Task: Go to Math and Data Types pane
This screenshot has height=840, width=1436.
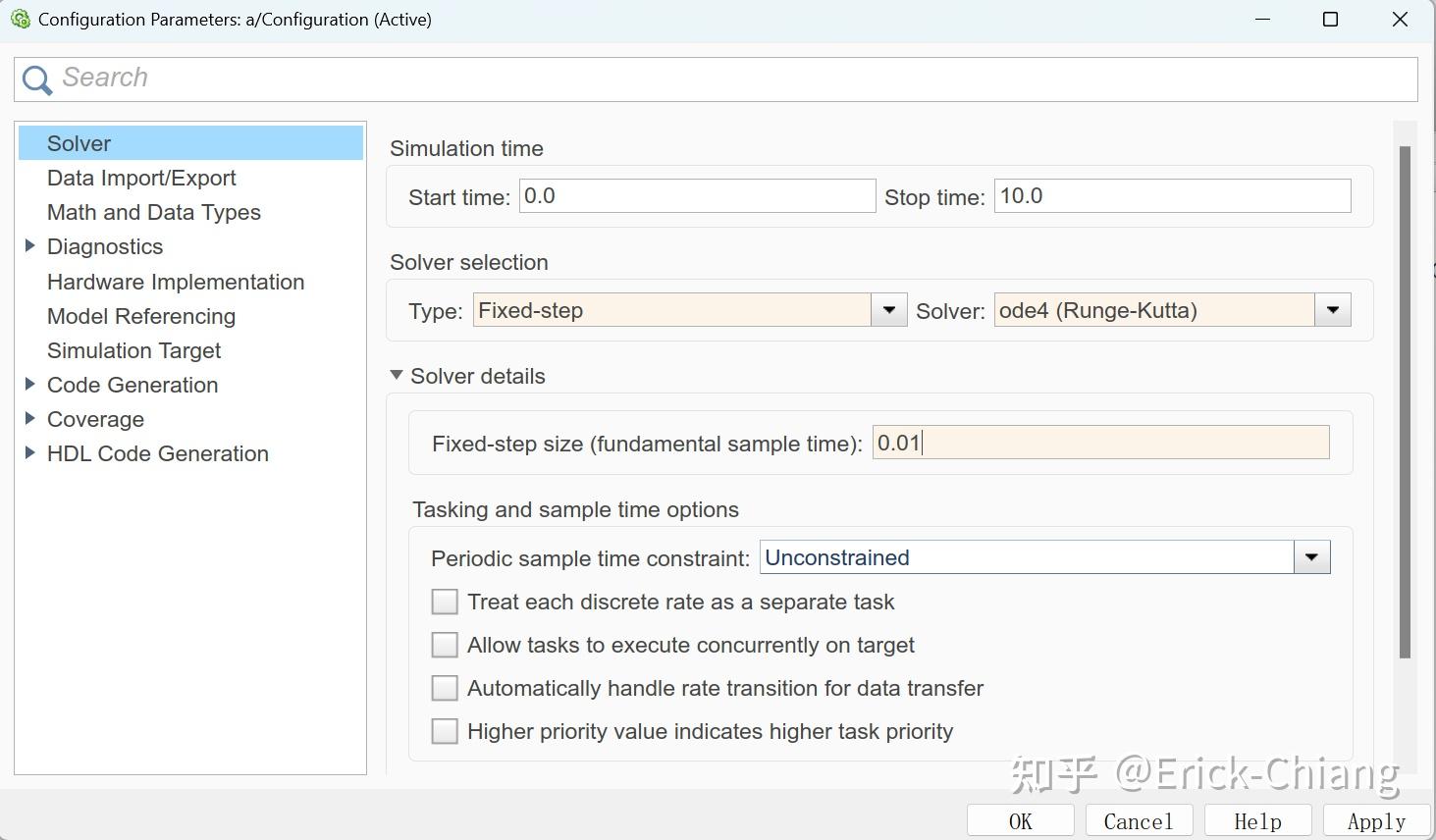Action: 154,212
